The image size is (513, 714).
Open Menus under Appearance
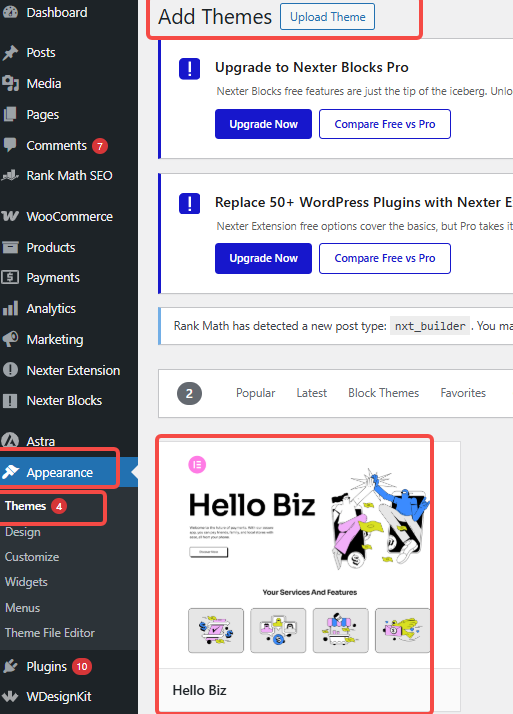click(22, 607)
